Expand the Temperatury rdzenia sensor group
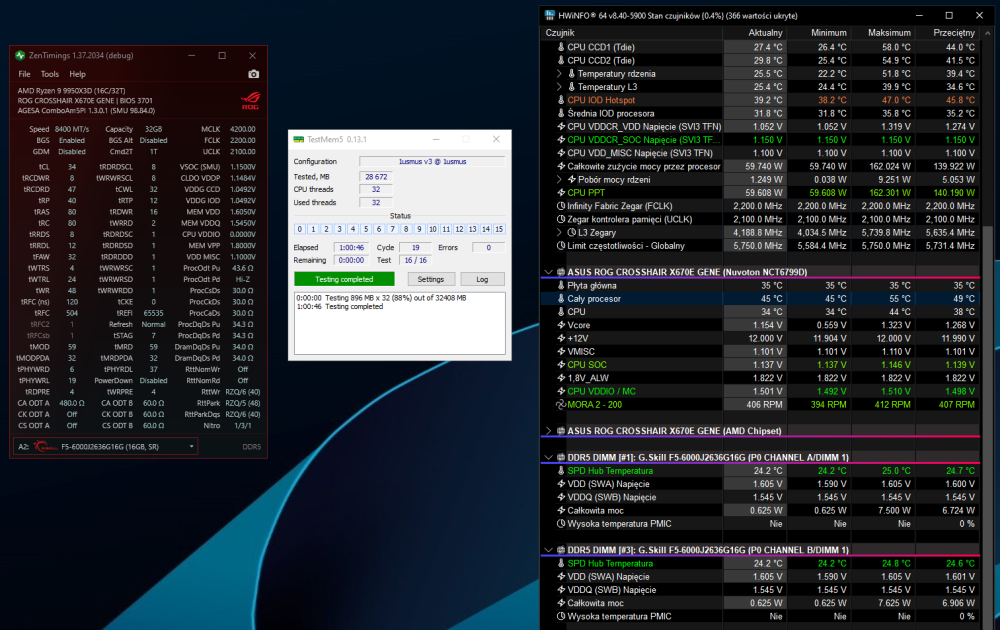Screen dimensions: 1000x630 pos(559,73)
